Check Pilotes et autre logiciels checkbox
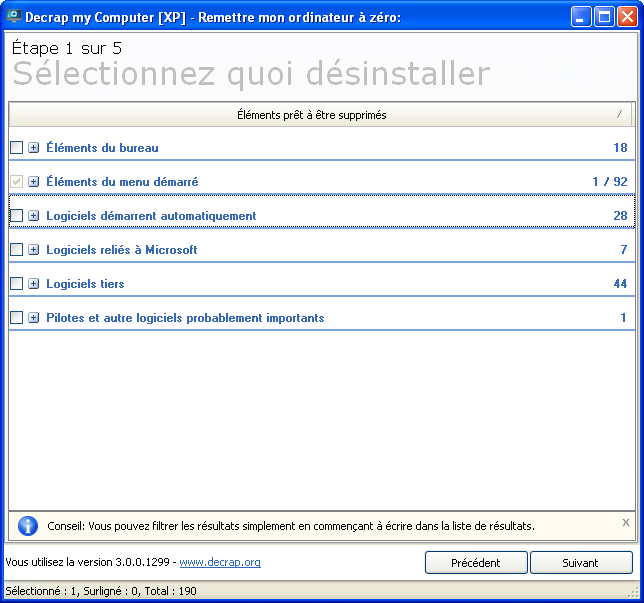 tap(16, 318)
